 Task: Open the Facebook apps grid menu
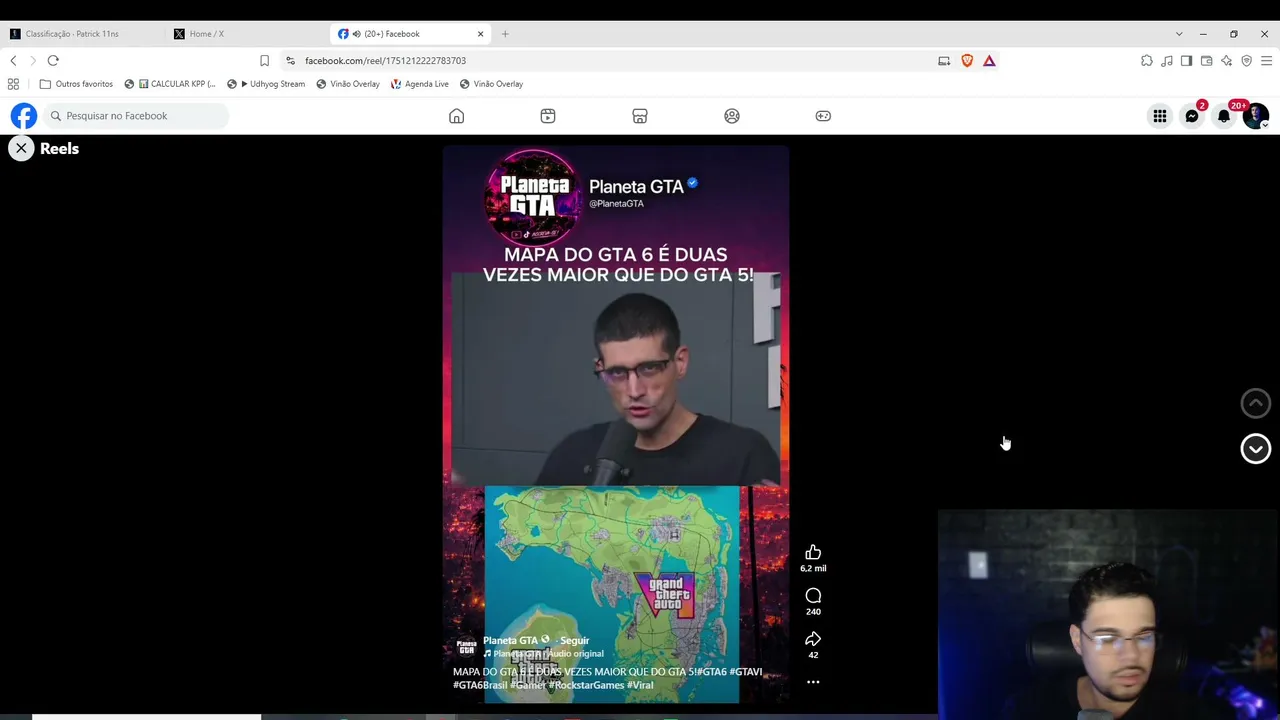click(x=1160, y=116)
